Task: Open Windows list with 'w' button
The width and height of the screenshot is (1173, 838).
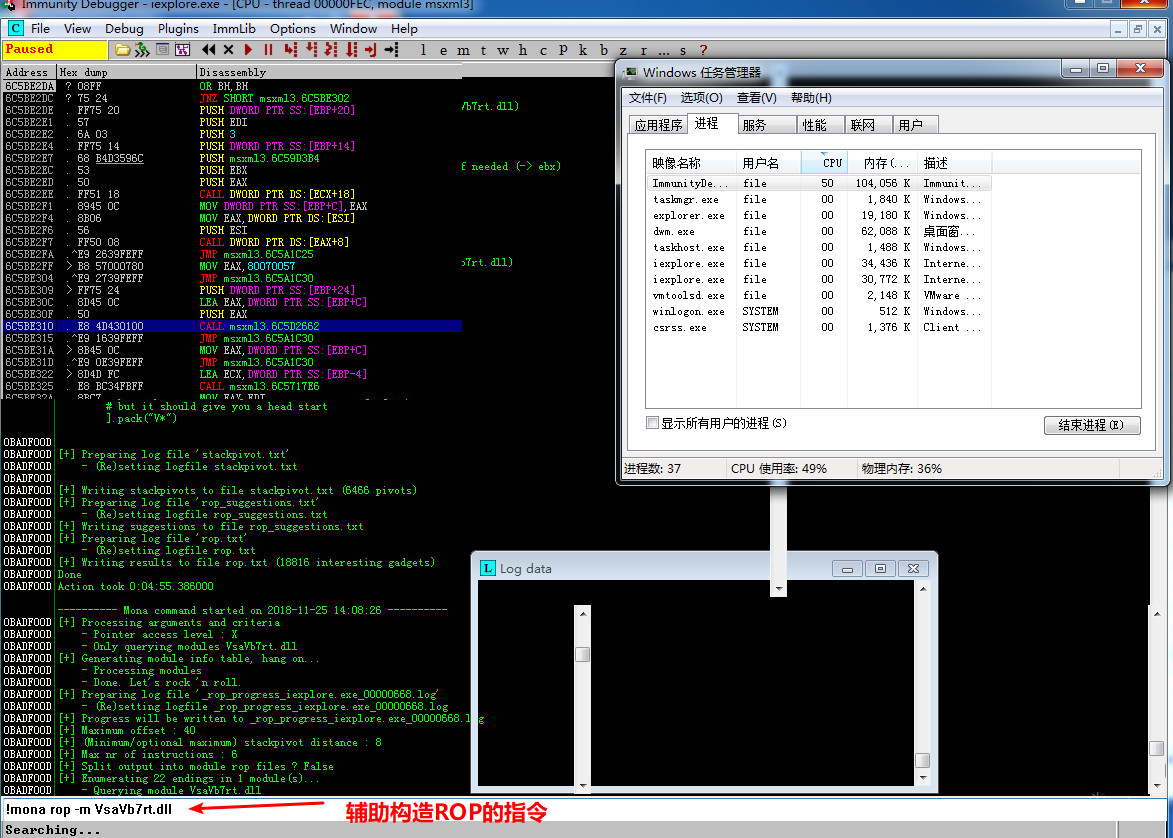Action: 503,50
